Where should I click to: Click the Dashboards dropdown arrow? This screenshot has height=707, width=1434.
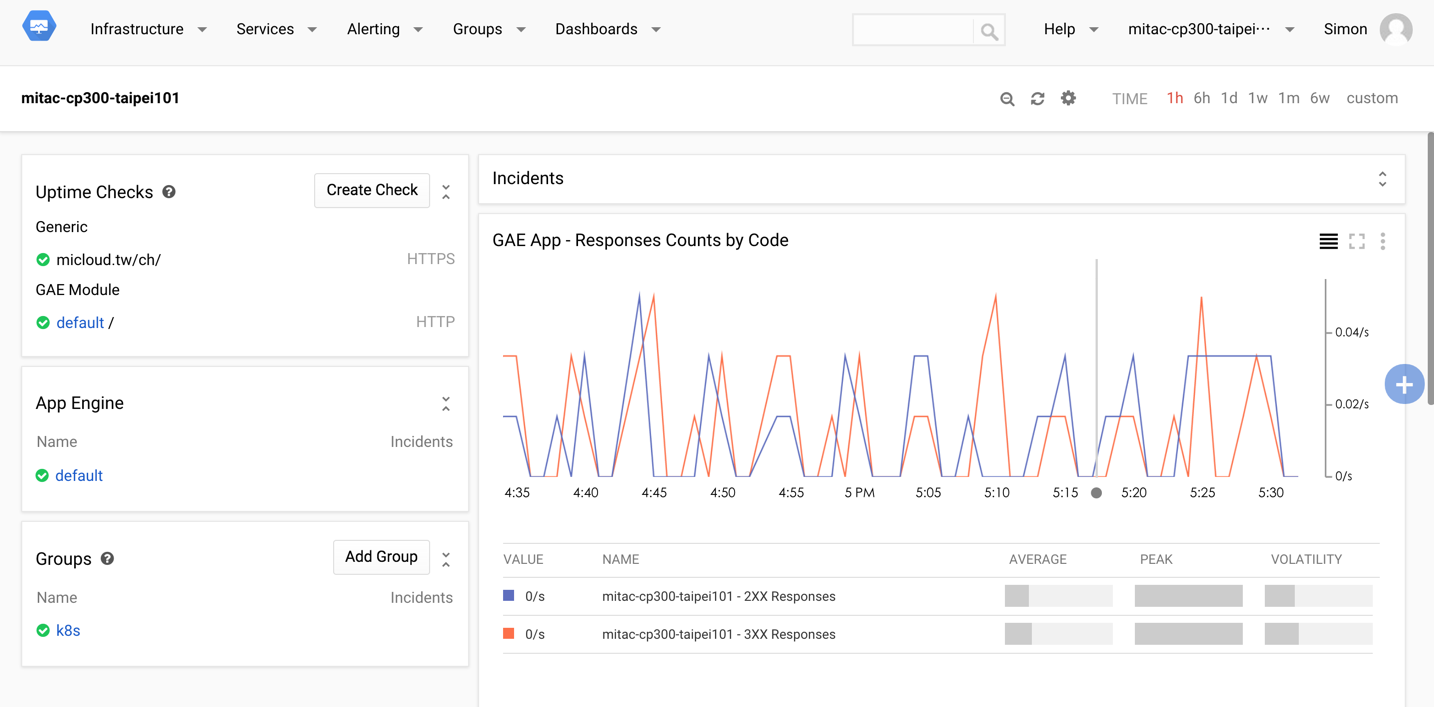pos(656,30)
